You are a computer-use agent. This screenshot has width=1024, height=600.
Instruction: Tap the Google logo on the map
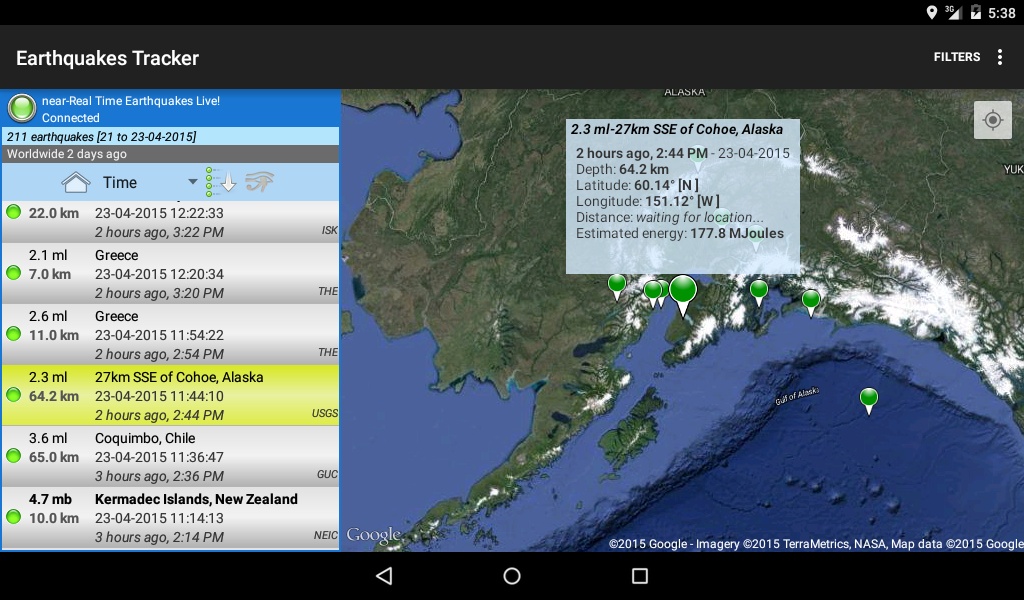[374, 535]
